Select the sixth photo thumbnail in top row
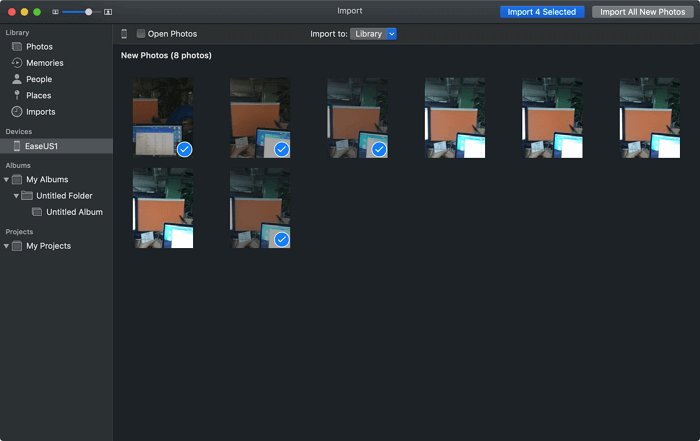This screenshot has width=700, height=441. 650,118
